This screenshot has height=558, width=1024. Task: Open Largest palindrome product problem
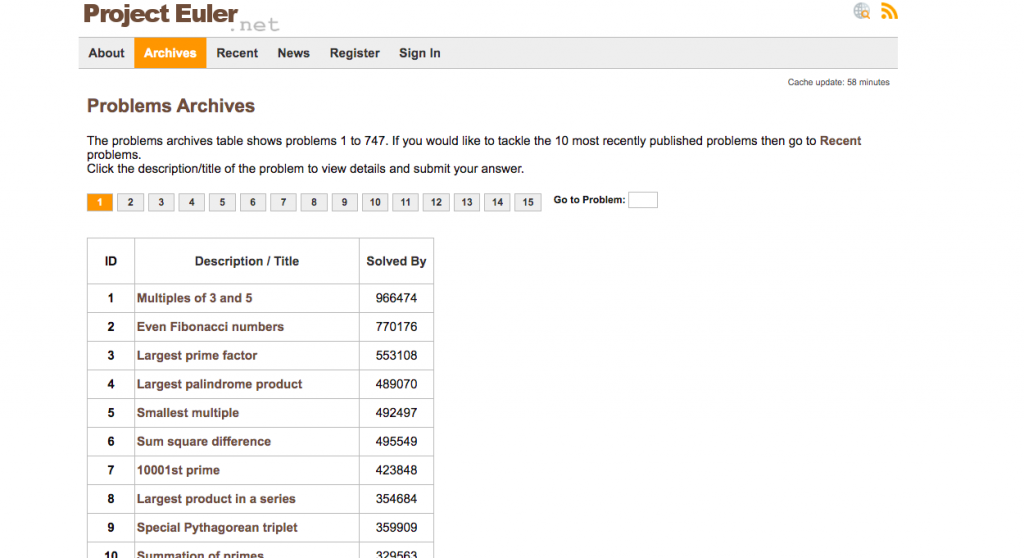[x=219, y=384]
